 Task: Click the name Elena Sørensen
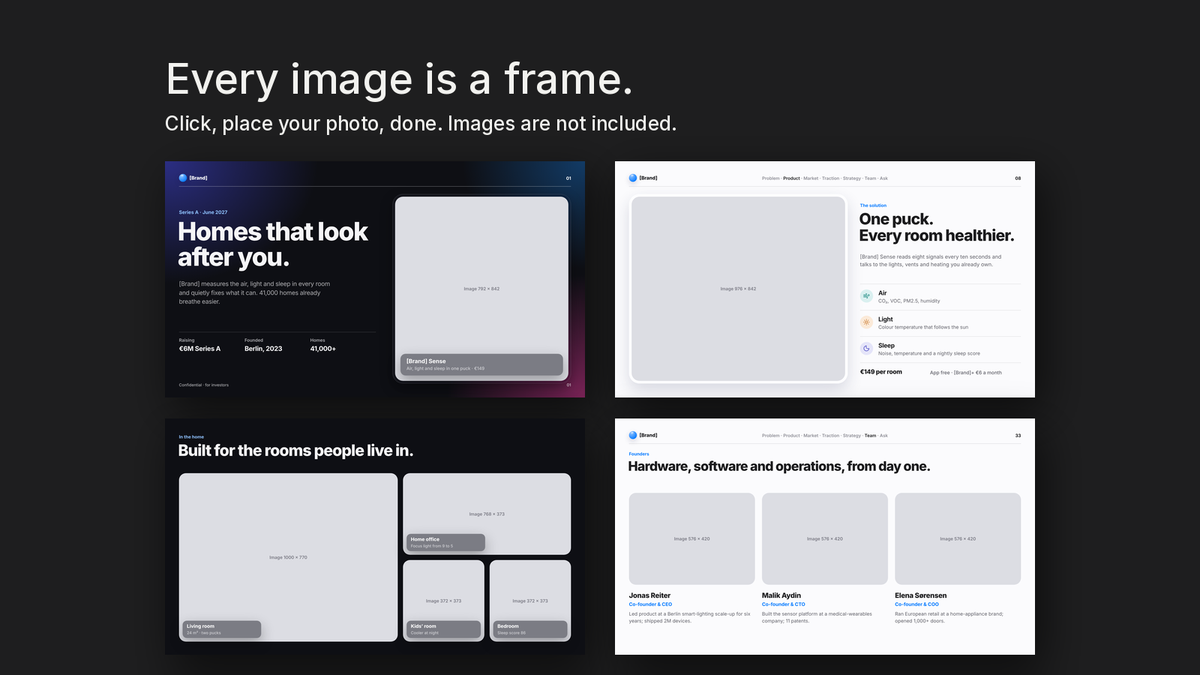pyautogui.click(x=923, y=596)
